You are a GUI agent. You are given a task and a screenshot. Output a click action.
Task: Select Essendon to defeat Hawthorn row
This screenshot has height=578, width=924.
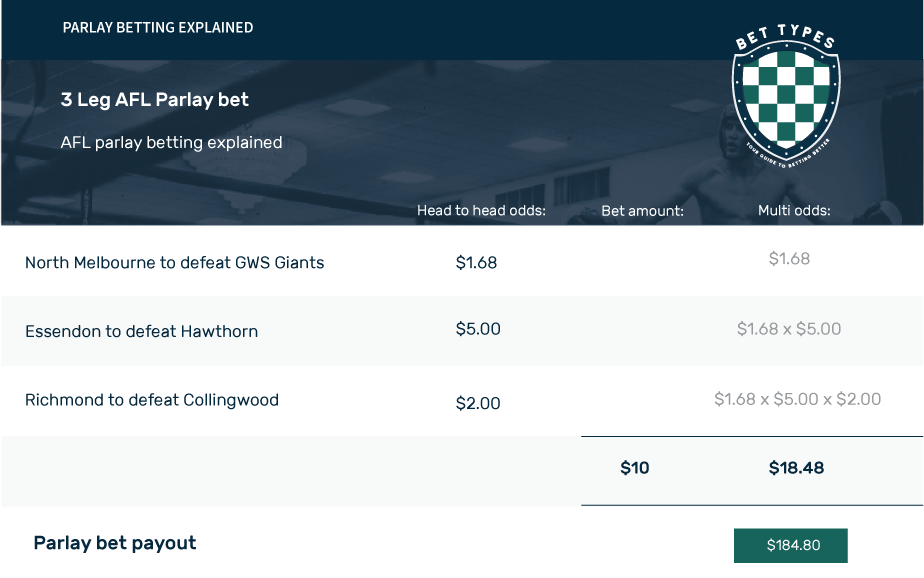(x=462, y=331)
